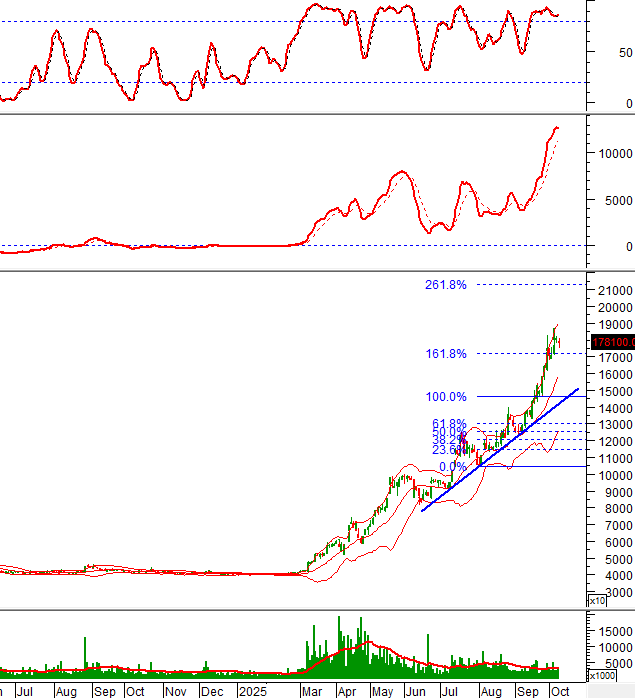Select the 161.8% Fibonacci level label
Viewport: 635px width, 698px height.
(446, 354)
